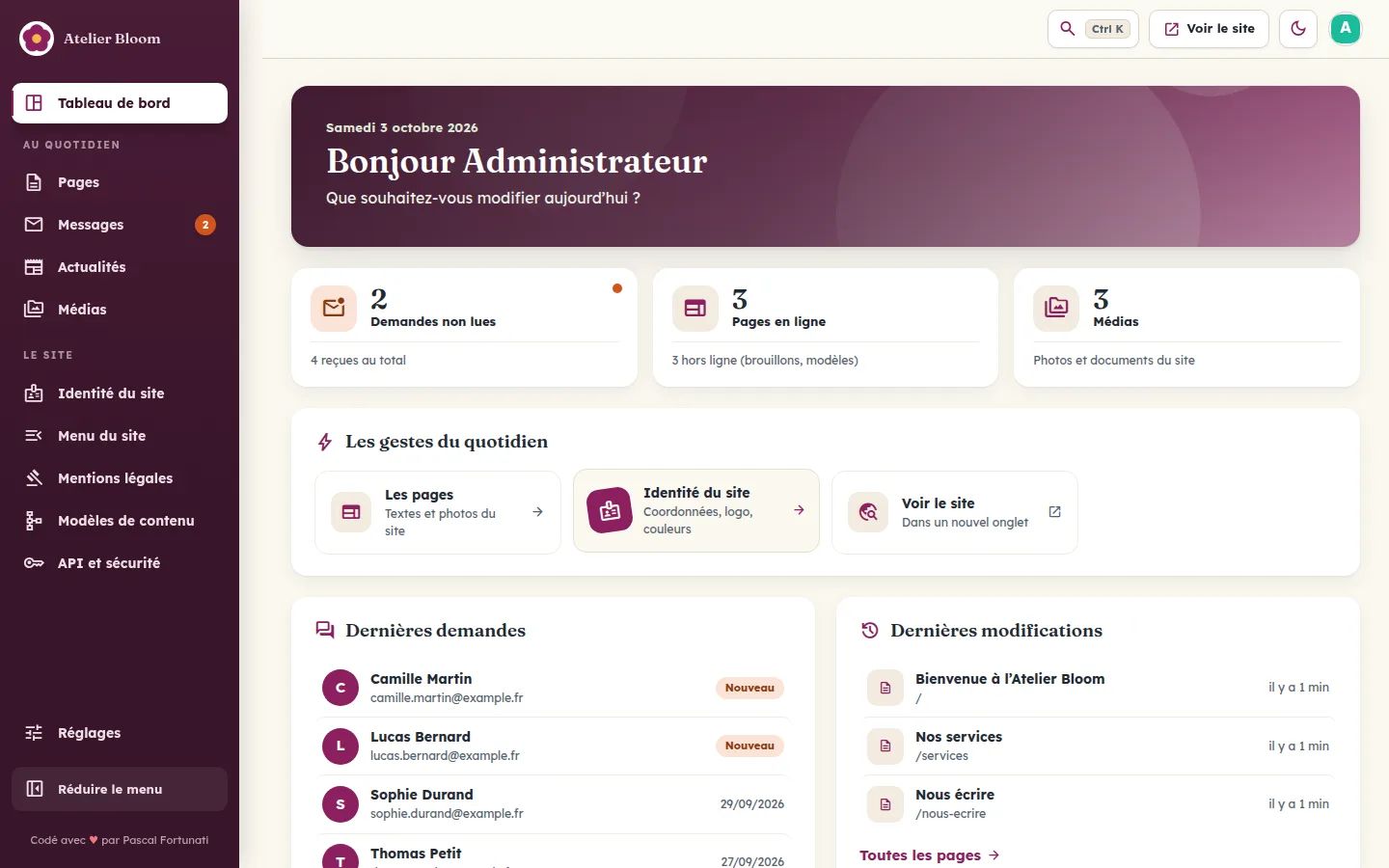The height and width of the screenshot is (868, 1389).
Task: Click the arrow on Identité du site card
Action: (x=799, y=510)
